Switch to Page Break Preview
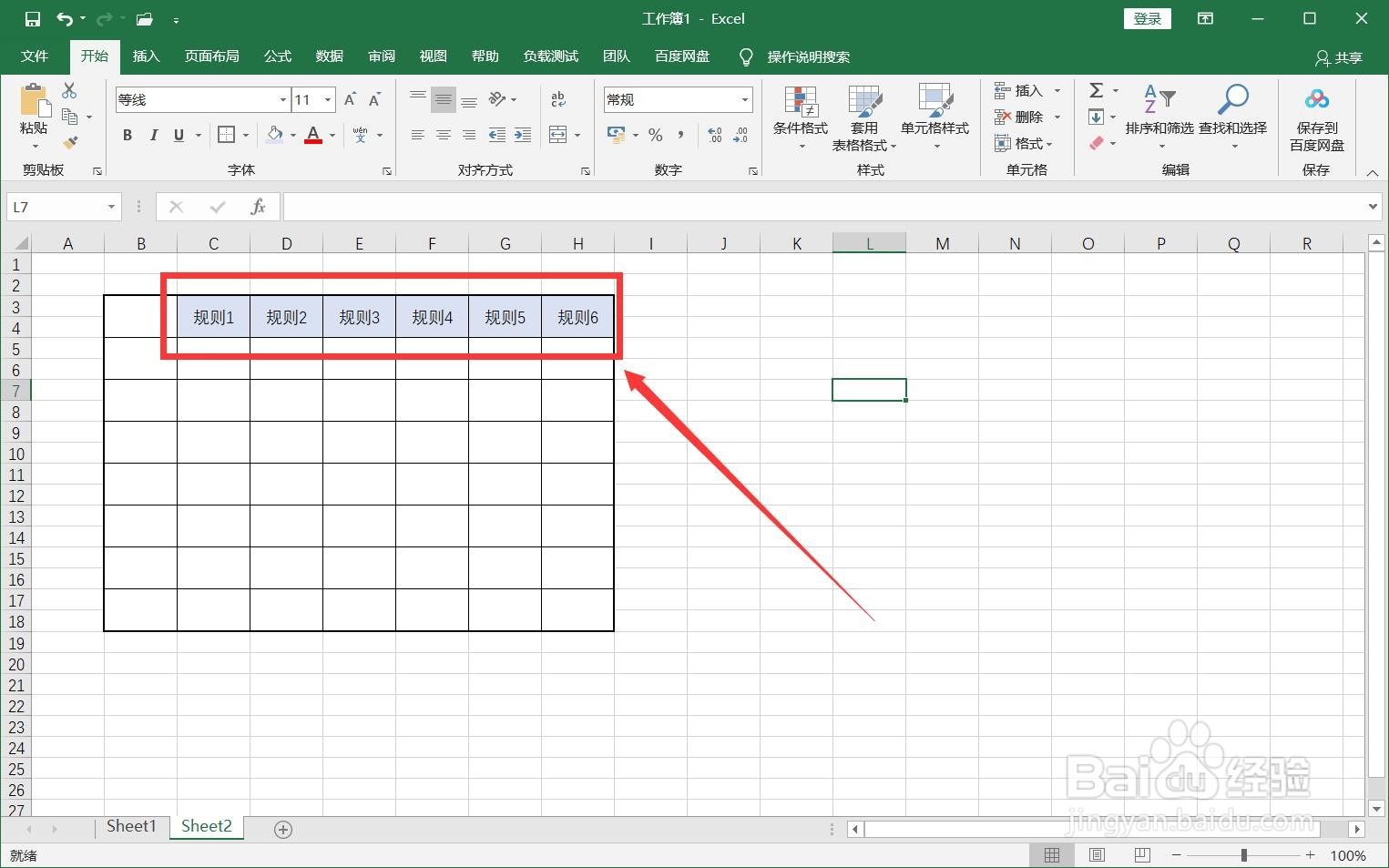Image resolution: width=1389 pixels, height=868 pixels. (1142, 855)
